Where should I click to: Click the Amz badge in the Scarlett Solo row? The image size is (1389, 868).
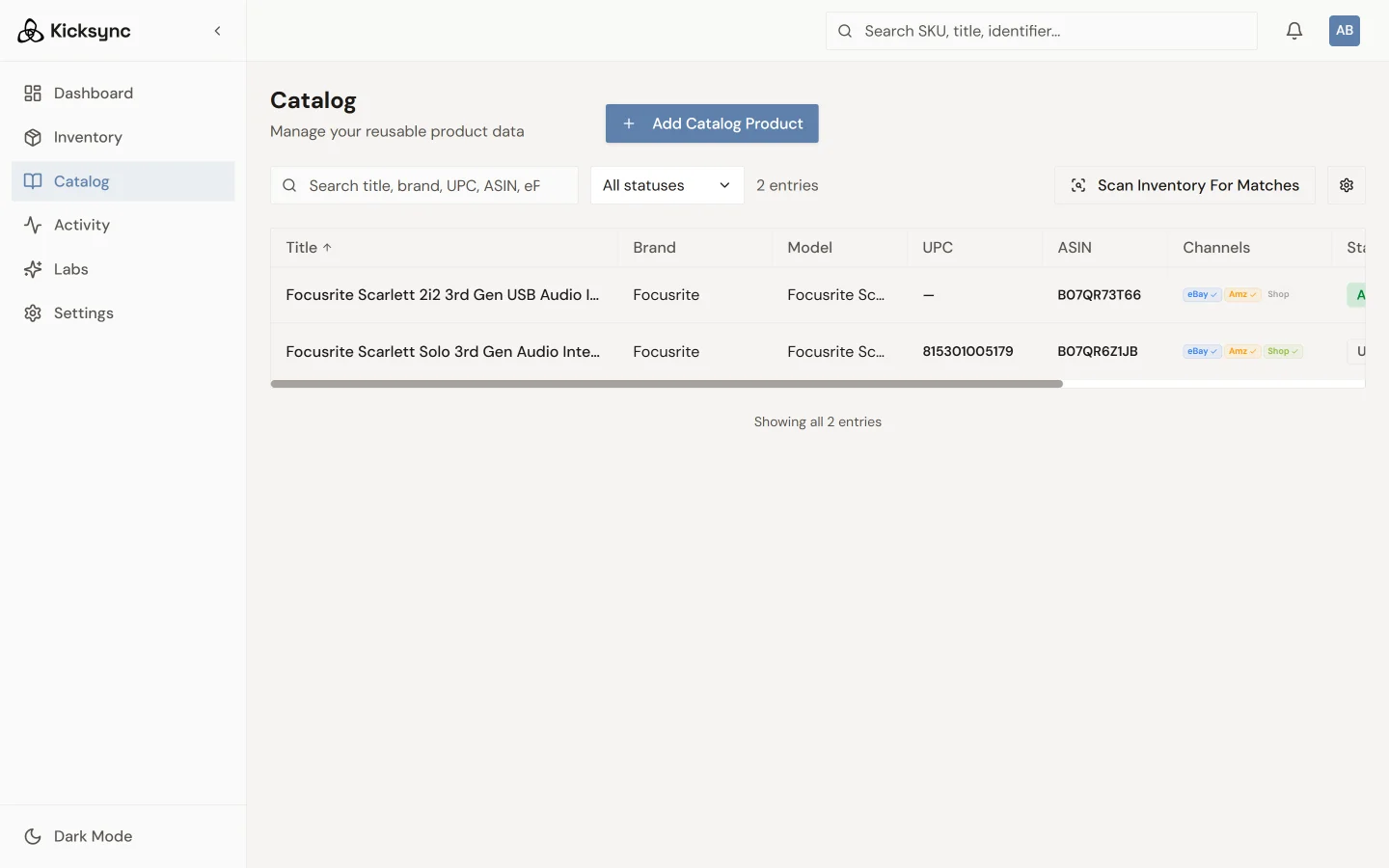click(1242, 352)
